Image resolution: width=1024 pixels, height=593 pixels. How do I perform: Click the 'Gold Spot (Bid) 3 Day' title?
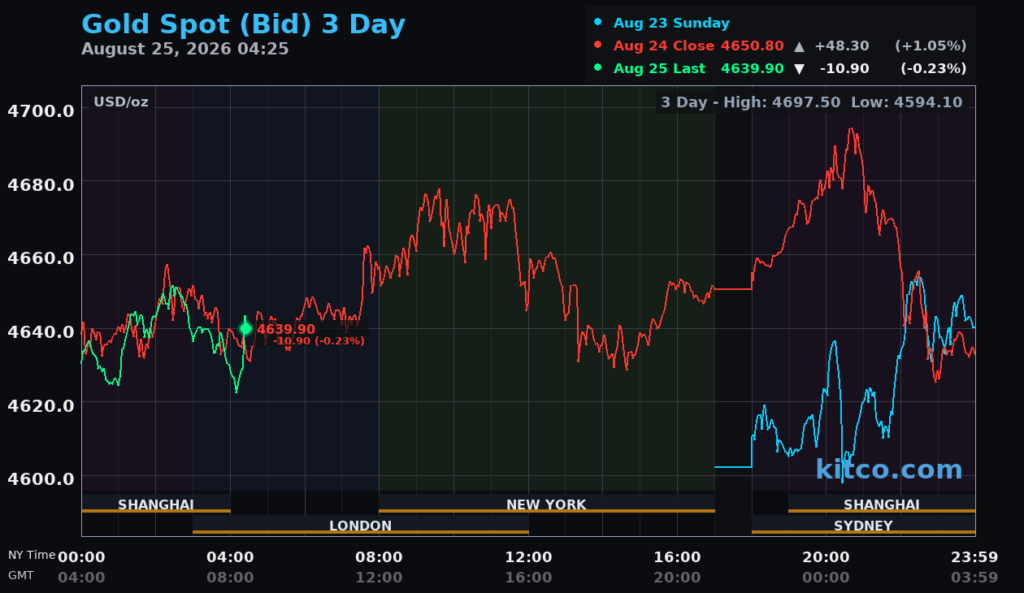(x=243, y=25)
